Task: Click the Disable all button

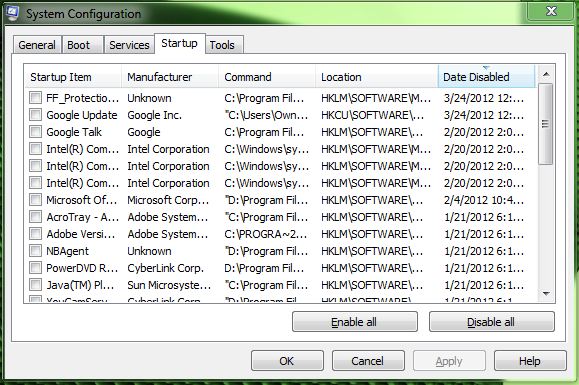Action: (x=491, y=322)
